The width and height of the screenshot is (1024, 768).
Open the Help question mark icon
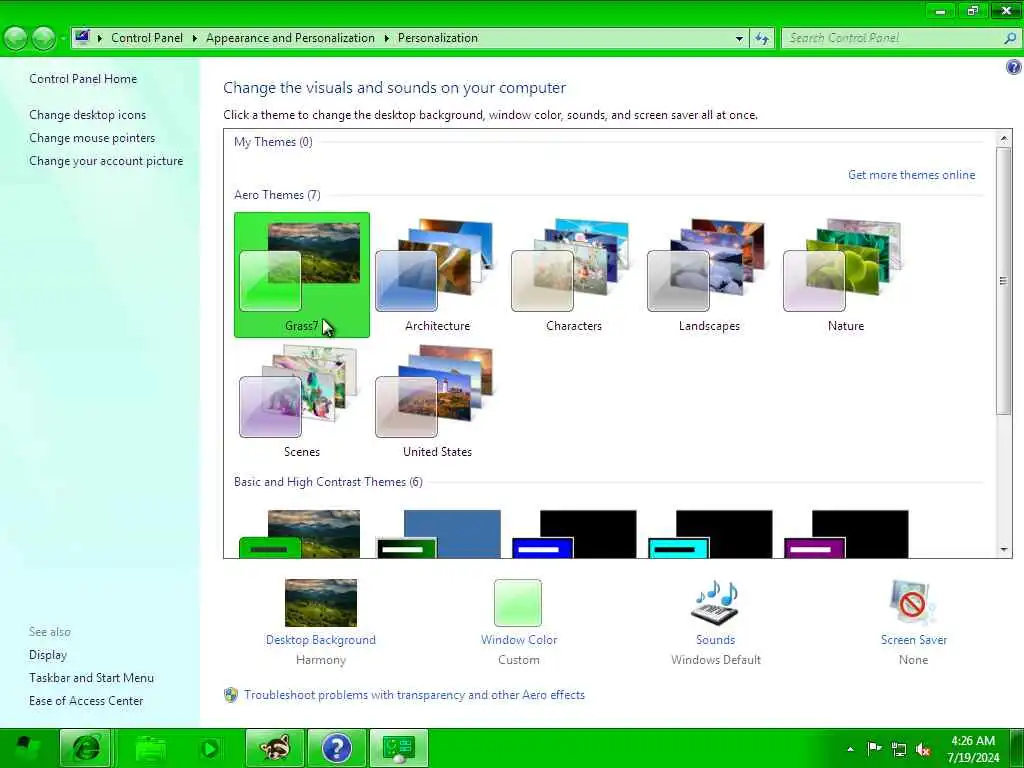(1014, 67)
